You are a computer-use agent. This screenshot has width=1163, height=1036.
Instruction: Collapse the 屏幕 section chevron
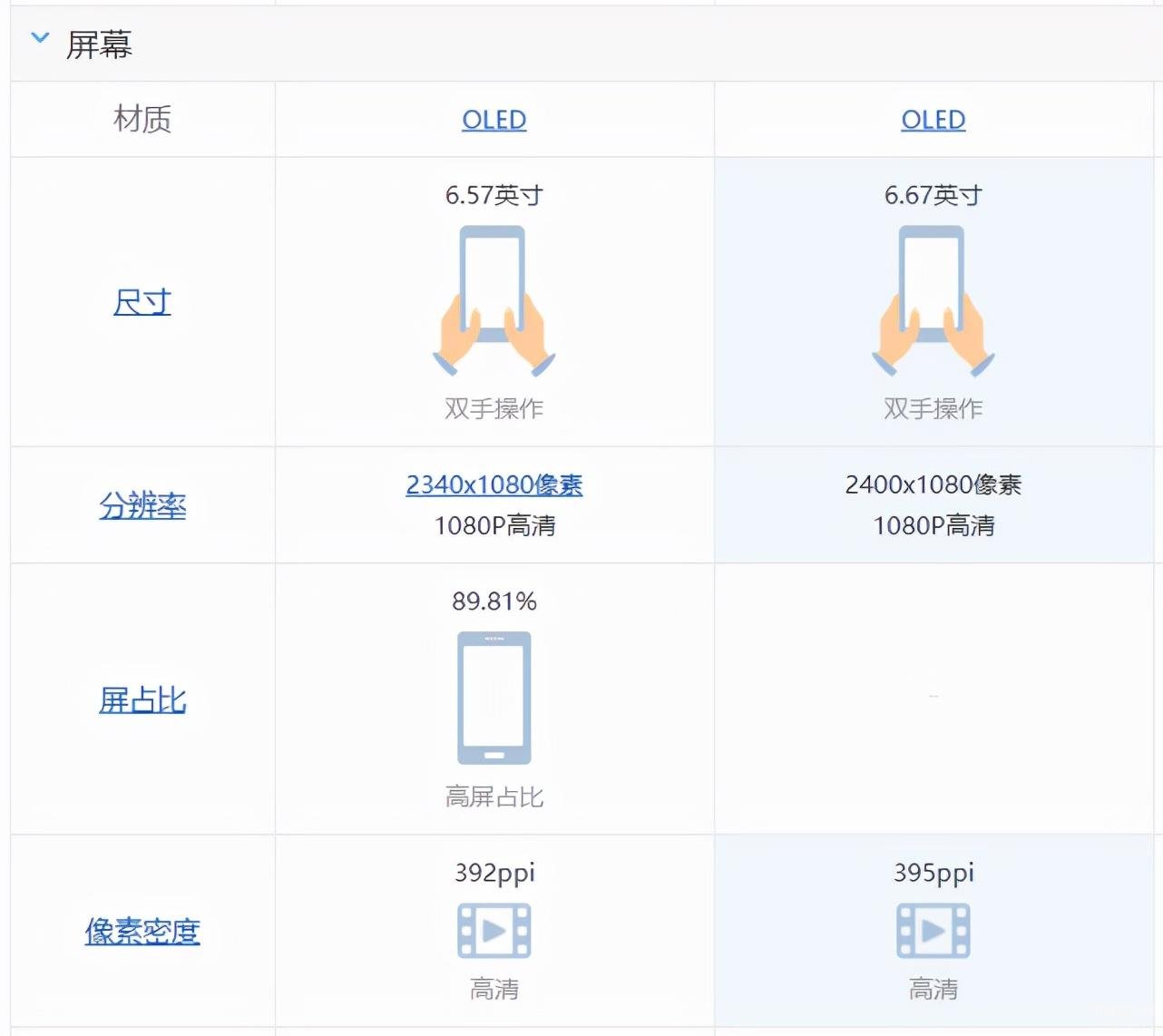point(40,38)
